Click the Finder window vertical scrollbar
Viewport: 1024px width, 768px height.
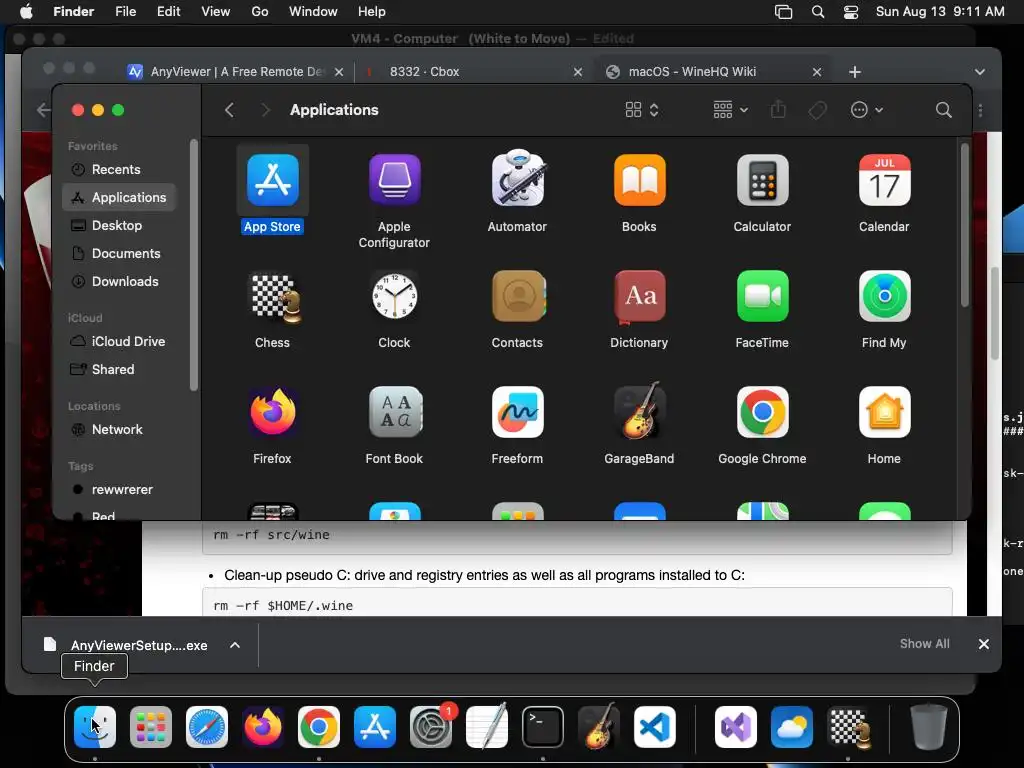point(965,225)
